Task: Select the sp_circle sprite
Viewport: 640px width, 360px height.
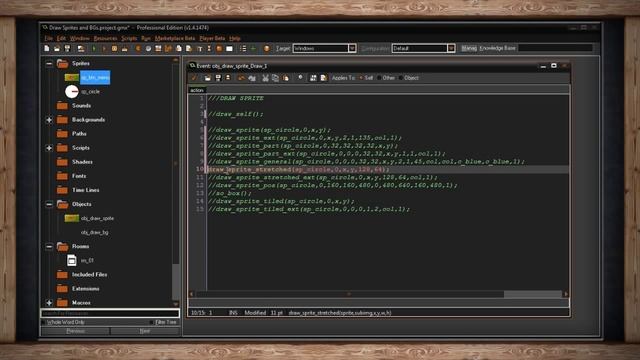Action: [x=90, y=92]
